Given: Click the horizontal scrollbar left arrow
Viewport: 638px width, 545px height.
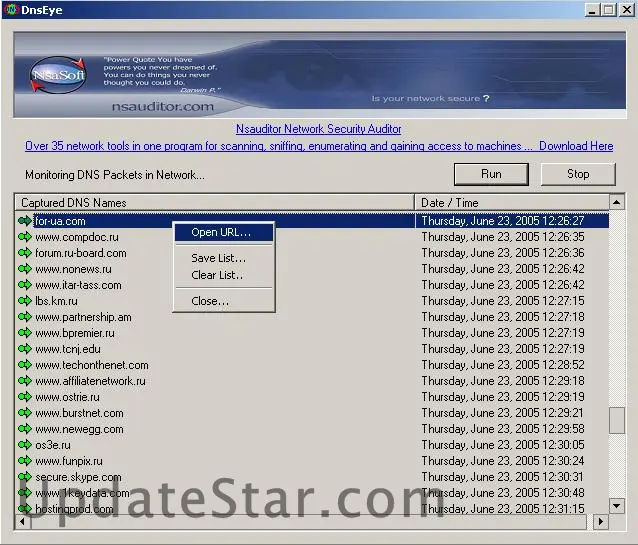Looking at the screenshot, I should point(22,521).
